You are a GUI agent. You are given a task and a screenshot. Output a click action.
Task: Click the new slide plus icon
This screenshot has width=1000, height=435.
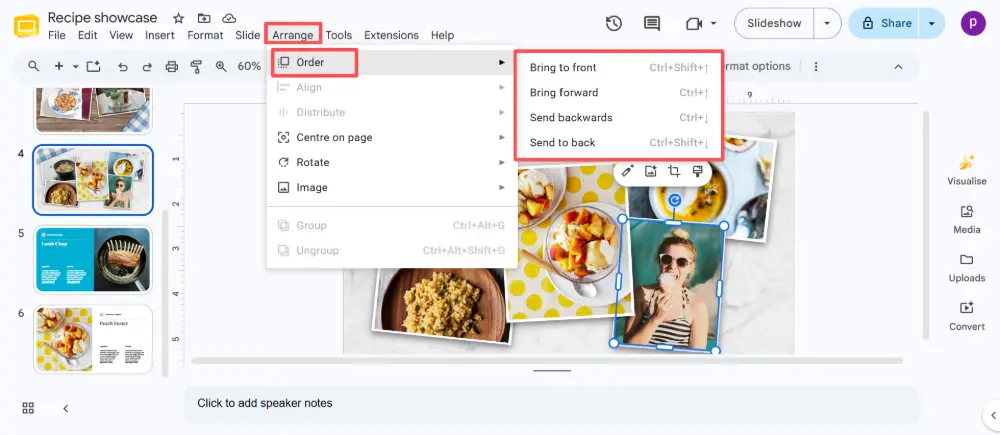[59, 66]
